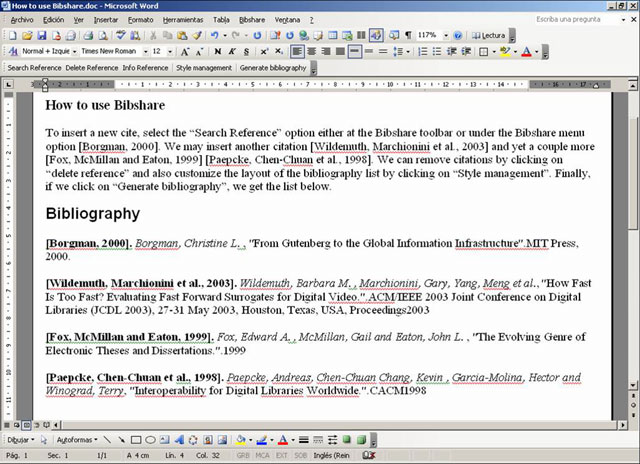The height and width of the screenshot is (464, 640).
Task: Select the Format Painter brush
Action: point(197,36)
